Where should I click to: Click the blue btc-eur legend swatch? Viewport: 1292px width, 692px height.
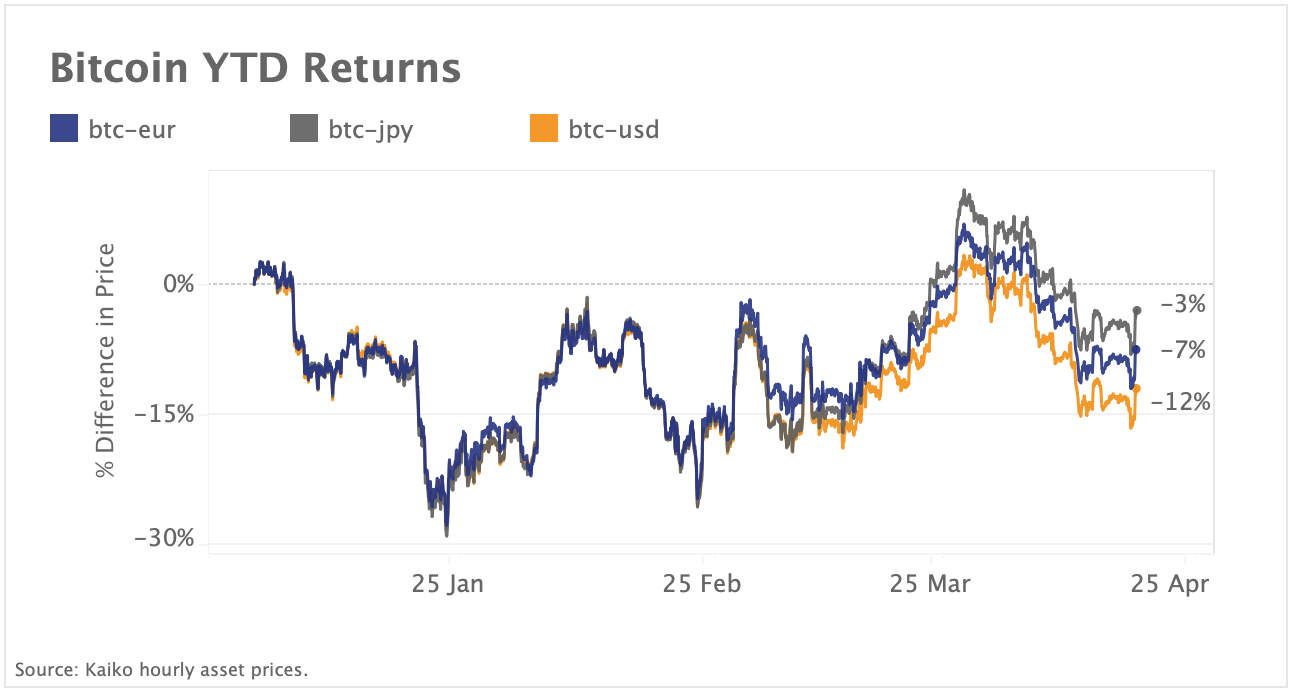[64, 129]
